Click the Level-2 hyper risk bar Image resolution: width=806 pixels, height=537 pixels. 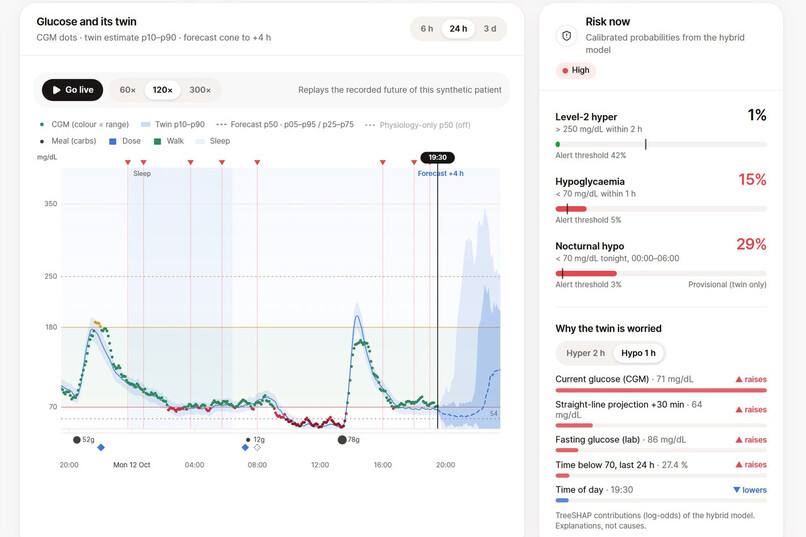pyautogui.click(x=661, y=144)
